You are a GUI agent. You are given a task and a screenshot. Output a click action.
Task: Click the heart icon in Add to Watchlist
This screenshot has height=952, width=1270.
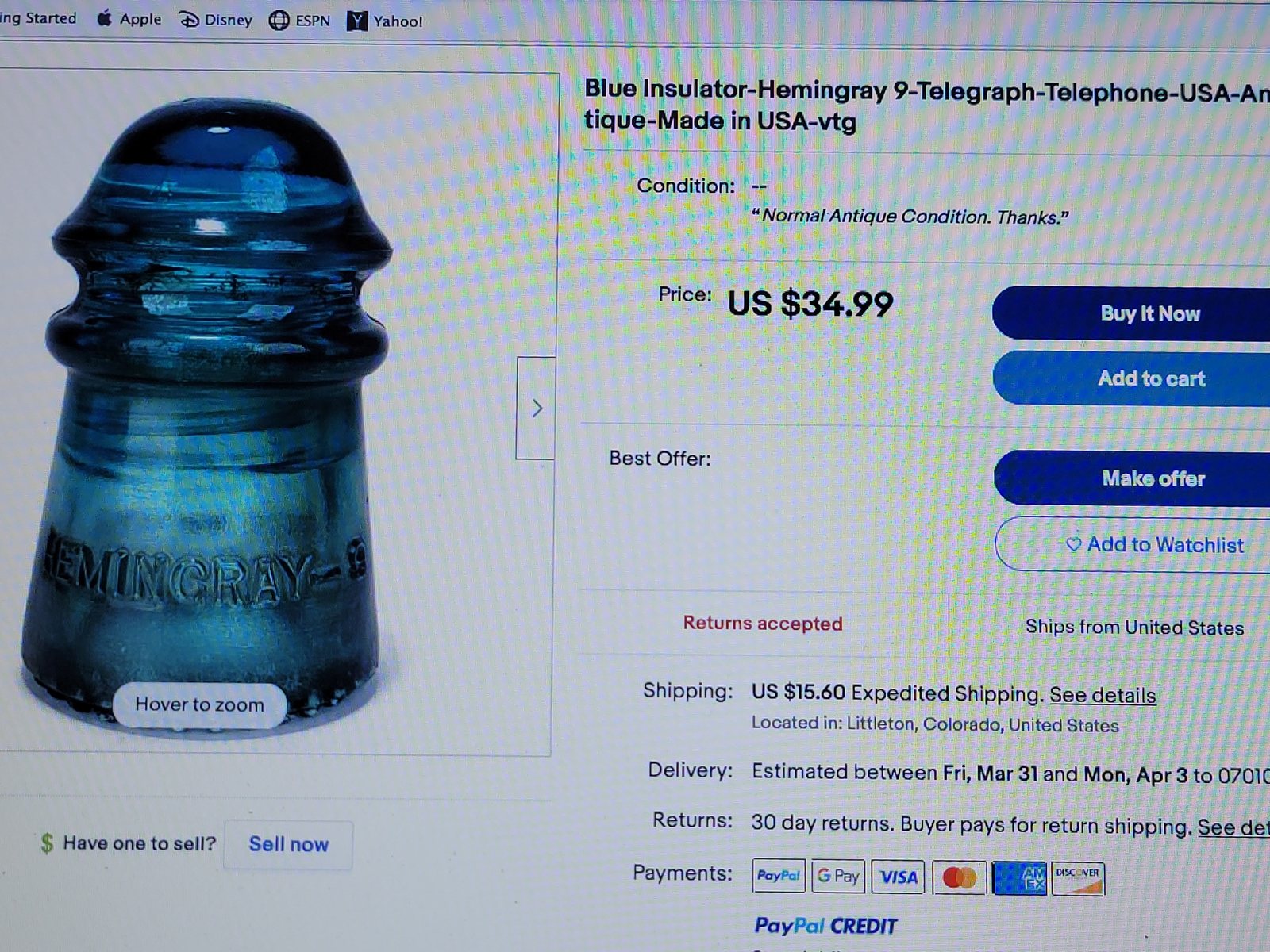click(1073, 544)
